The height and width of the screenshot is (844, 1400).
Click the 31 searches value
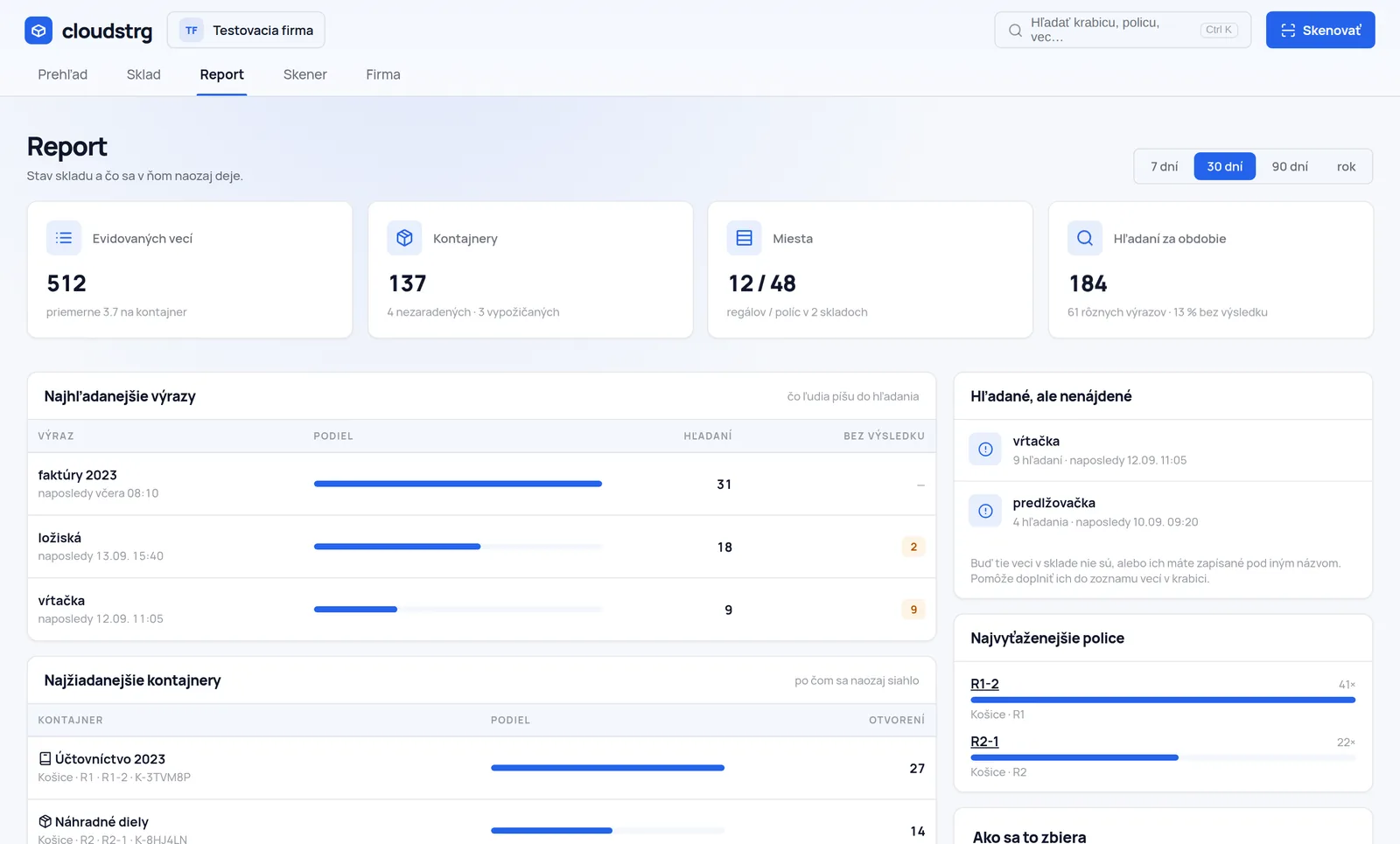tap(724, 484)
